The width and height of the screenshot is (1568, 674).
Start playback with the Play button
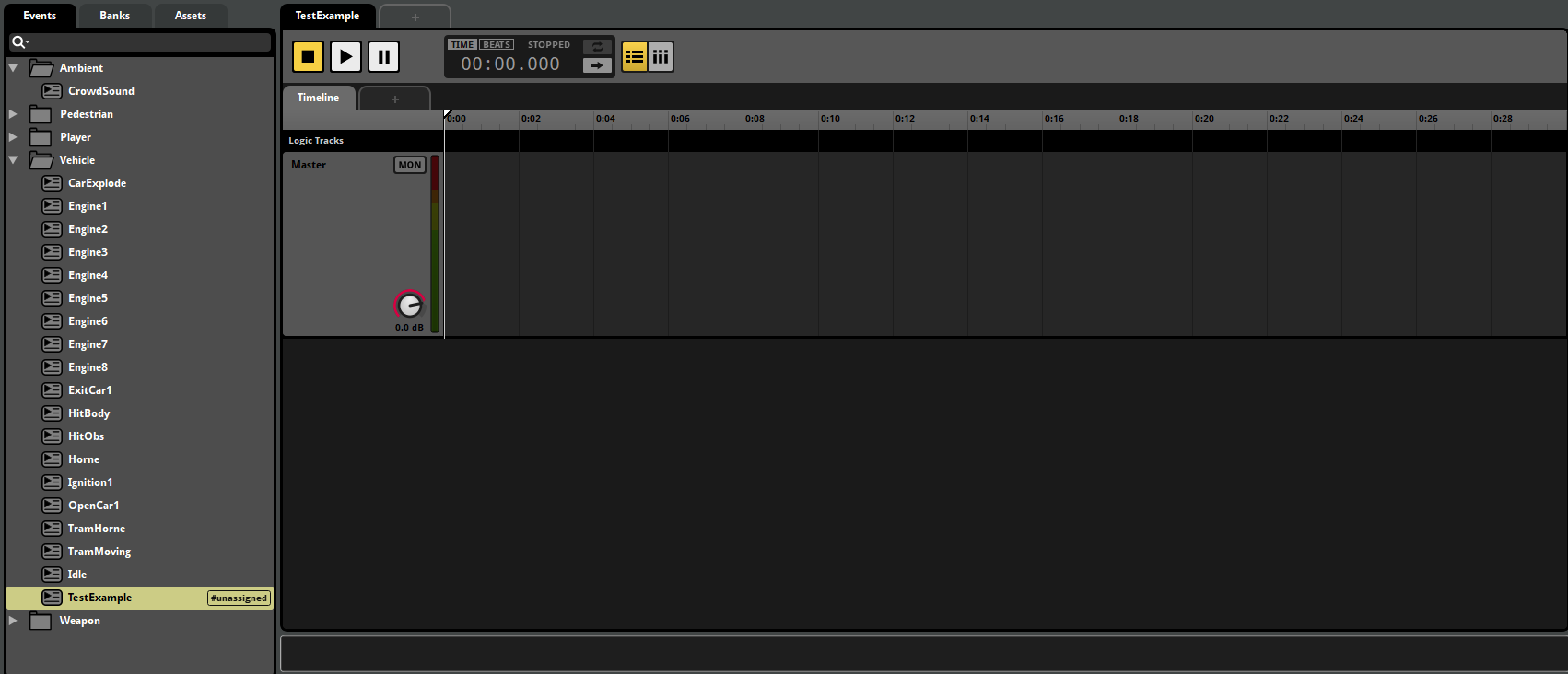[x=345, y=56]
